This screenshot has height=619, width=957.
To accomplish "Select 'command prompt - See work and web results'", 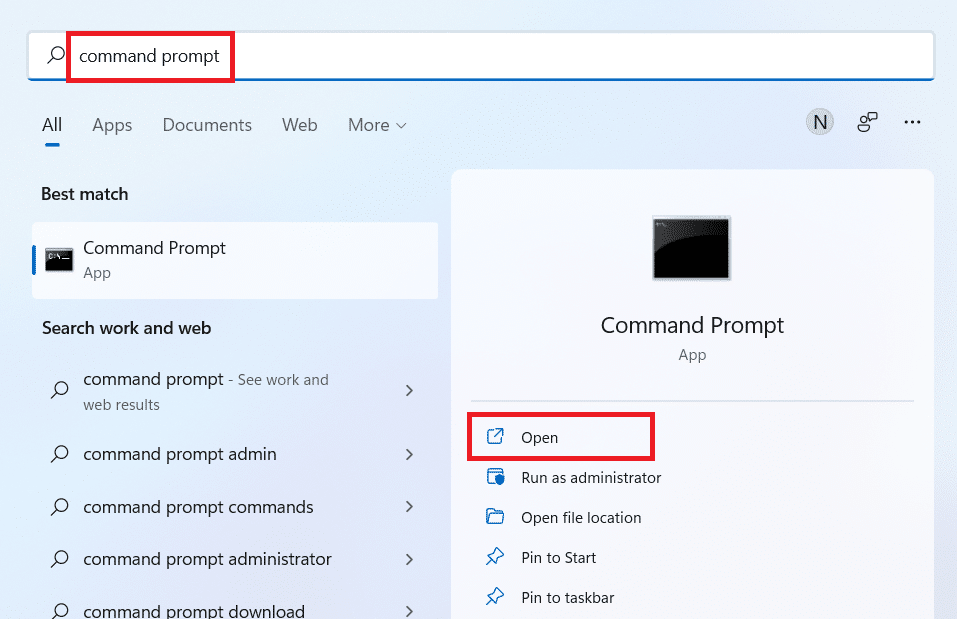I will click(235, 391).
